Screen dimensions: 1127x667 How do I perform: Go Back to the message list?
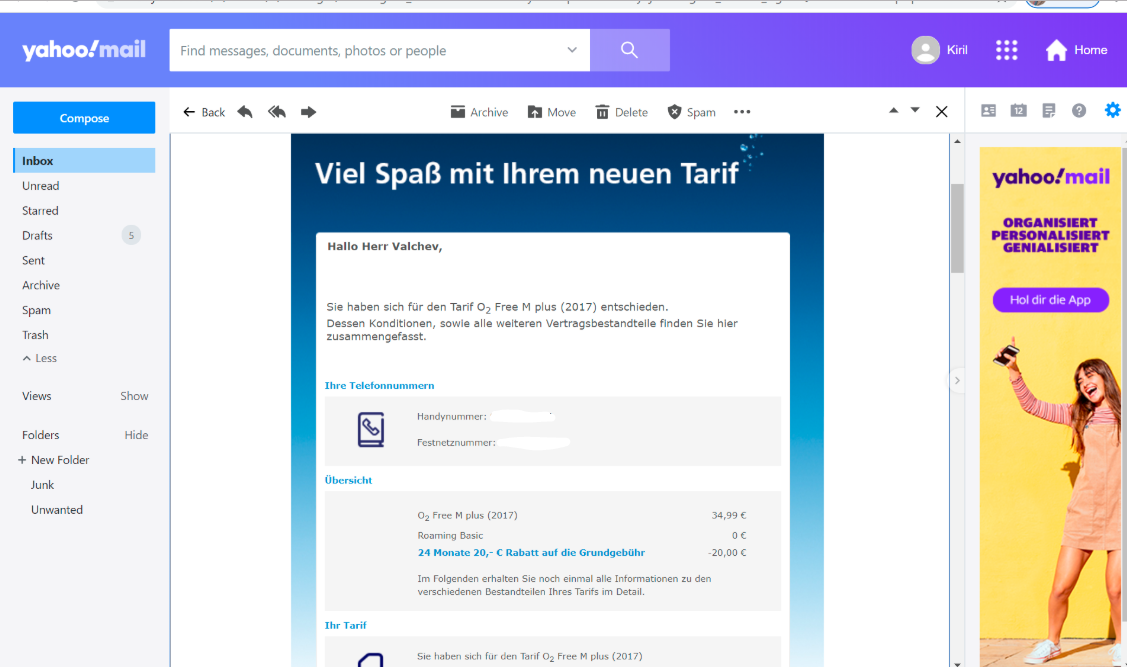(203, 112)
